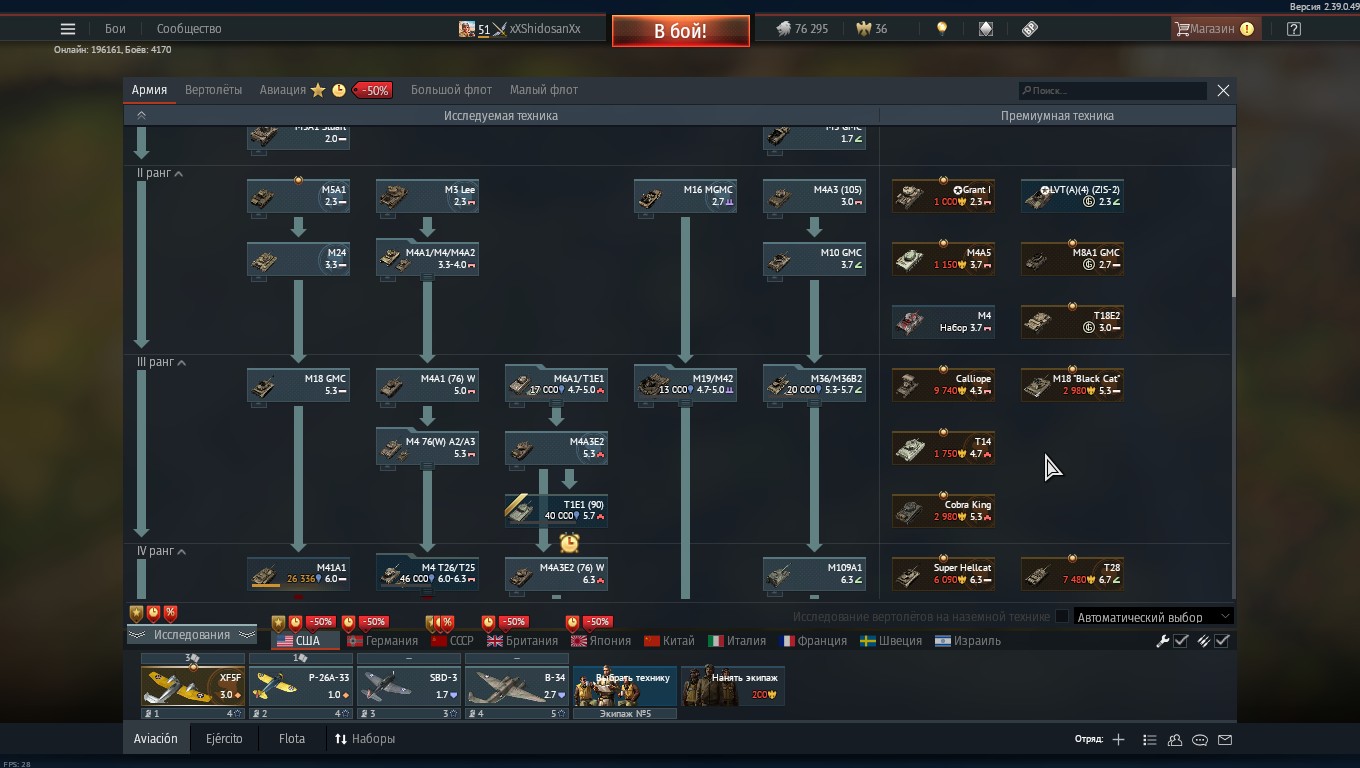
Task: Open the Сообщество menu
Action: (x=189, y=29)
